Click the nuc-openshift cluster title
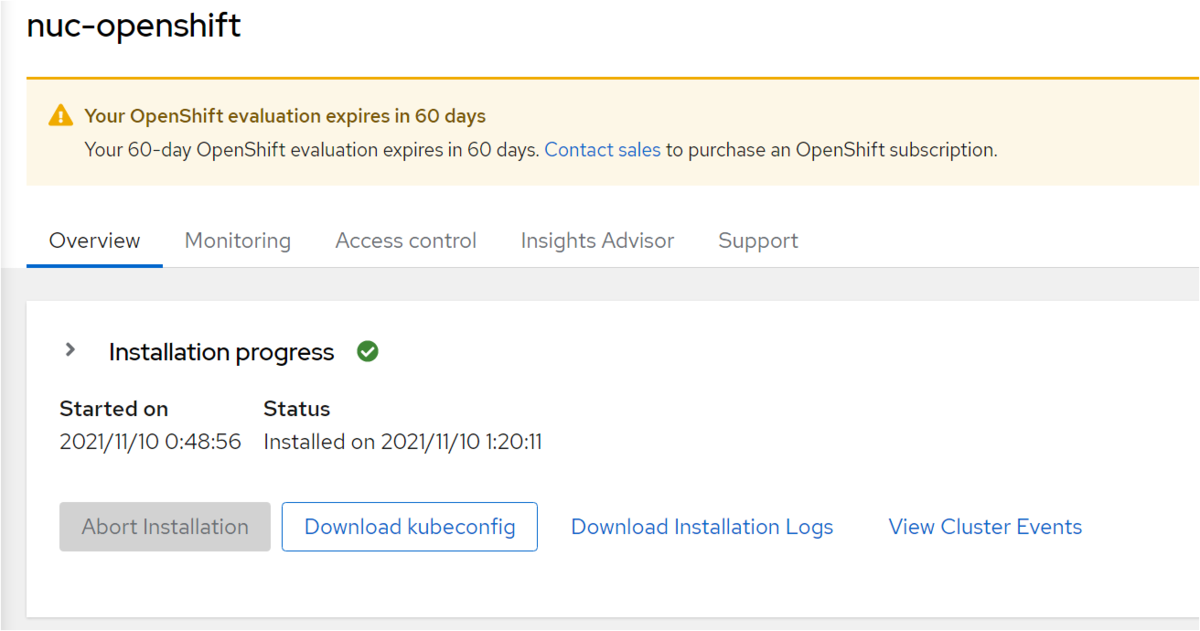The height and width of the screenshot is (631, 1200). pyautogui.click(x=134, y=26)
